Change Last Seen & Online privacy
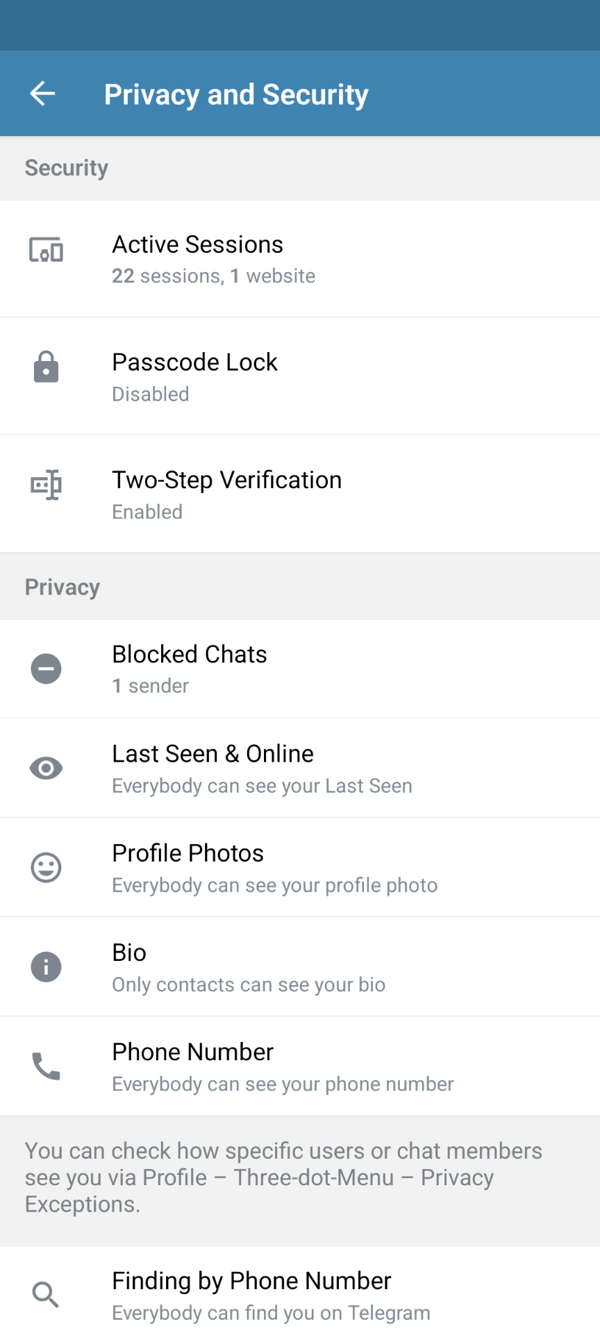The width and height of the screenshot is (600, 1333). [x=300, y=767]
